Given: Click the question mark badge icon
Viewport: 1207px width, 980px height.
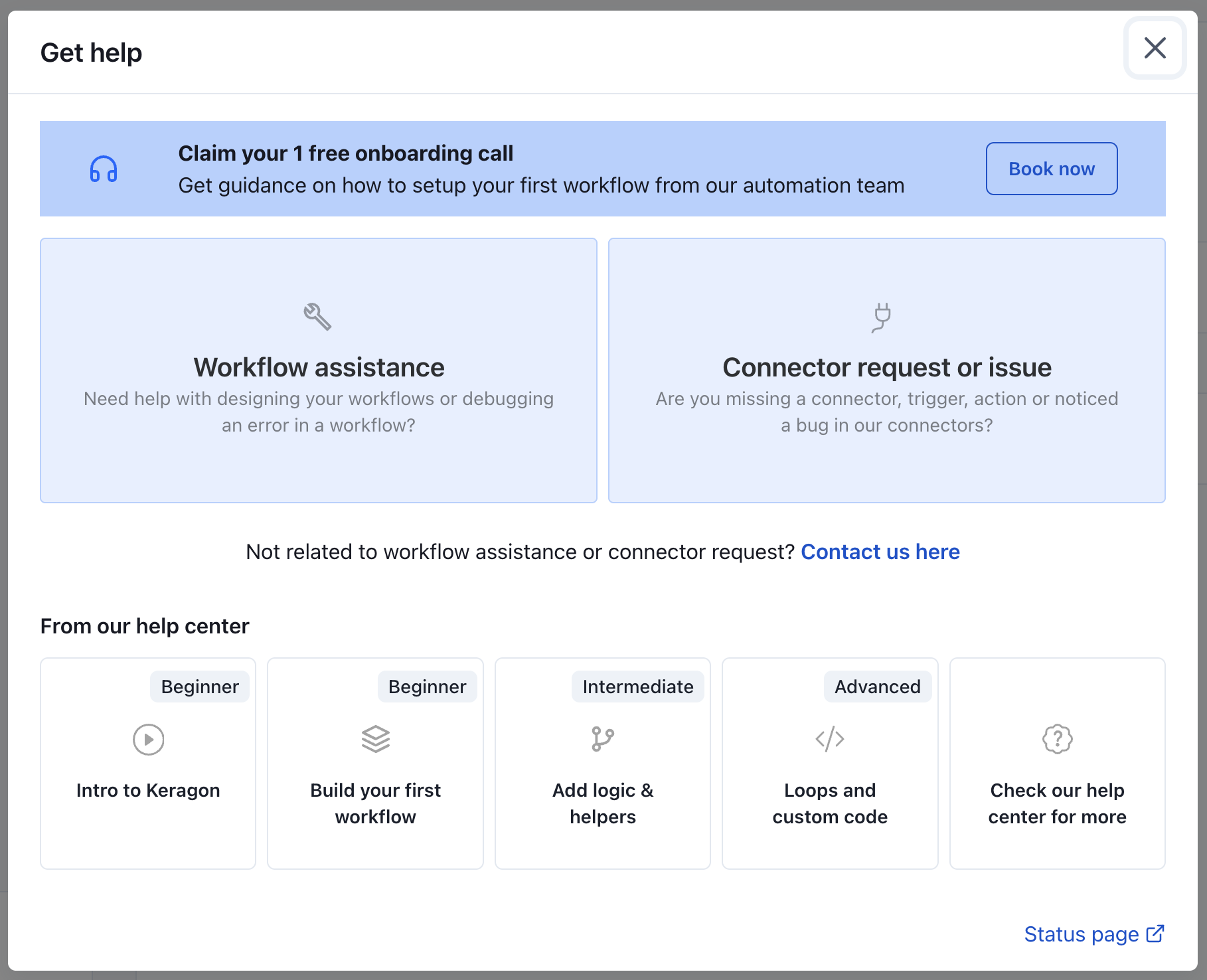Looking at the screenshot, I should pos(1057,739).
